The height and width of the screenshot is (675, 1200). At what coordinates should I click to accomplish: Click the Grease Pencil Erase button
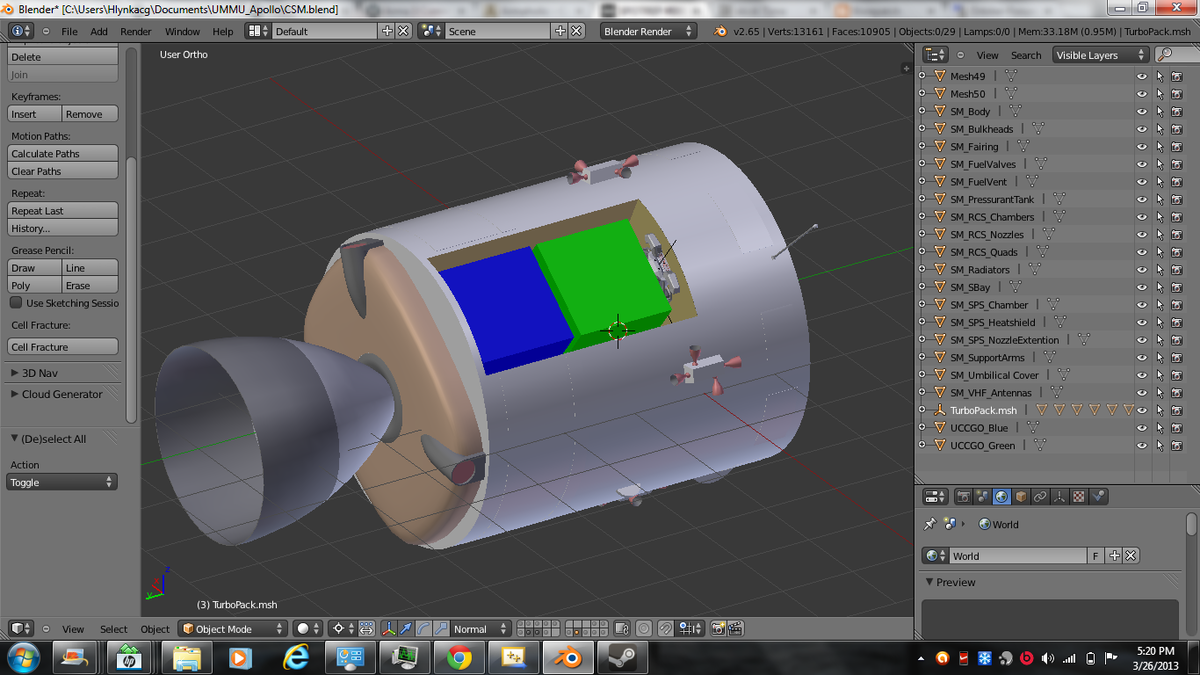point(90,286)
